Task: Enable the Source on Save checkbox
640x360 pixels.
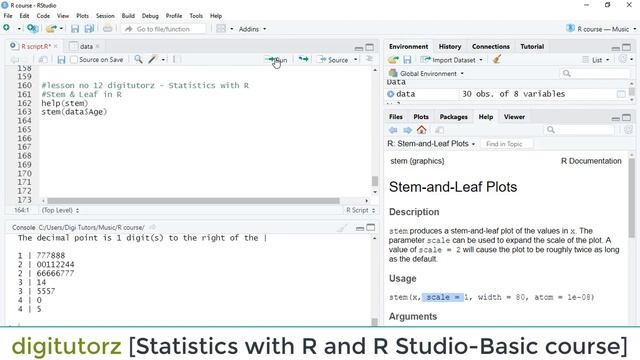Action: pos(74,60)
